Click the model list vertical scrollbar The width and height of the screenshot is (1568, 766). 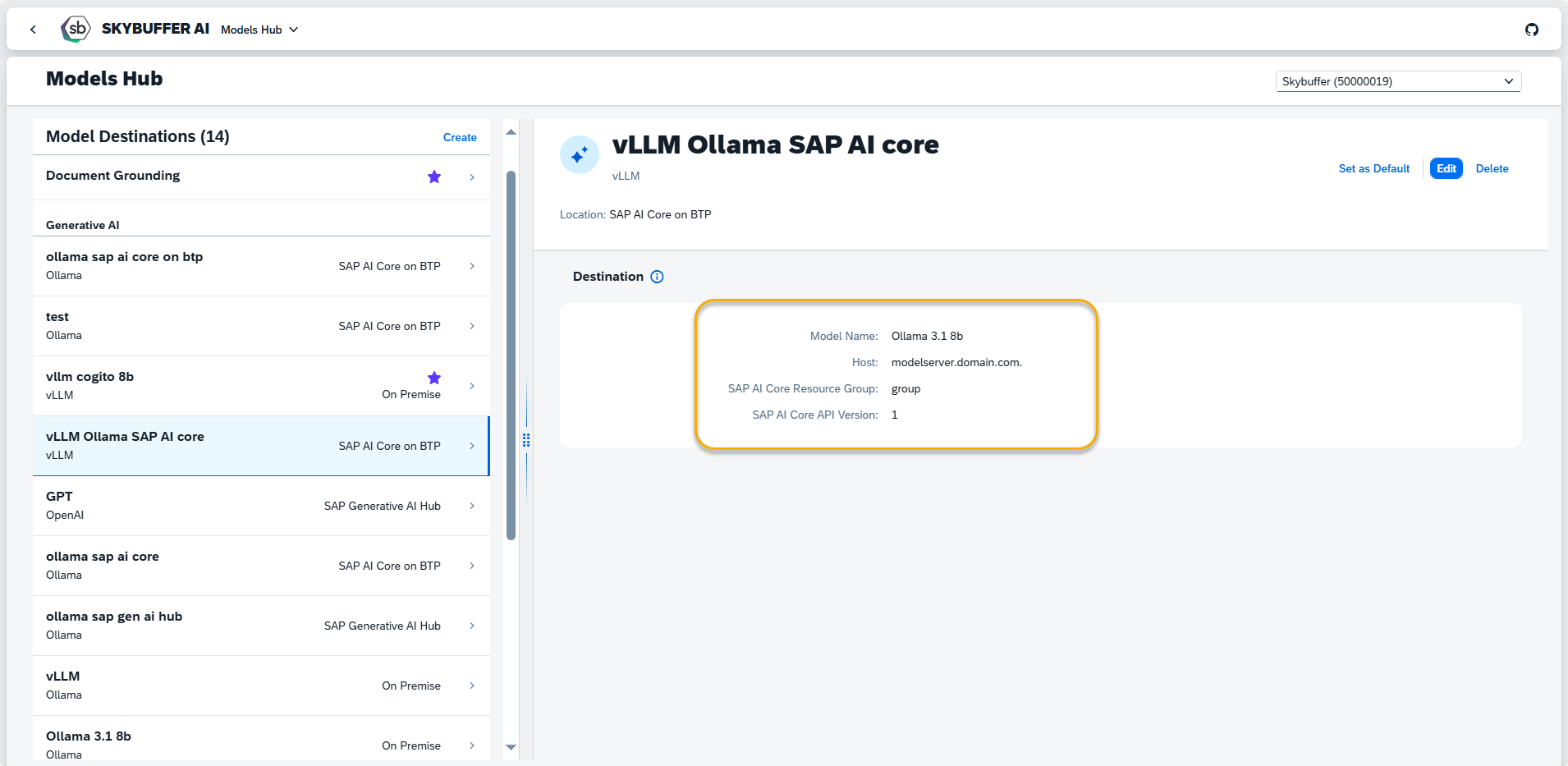(511, 355)
